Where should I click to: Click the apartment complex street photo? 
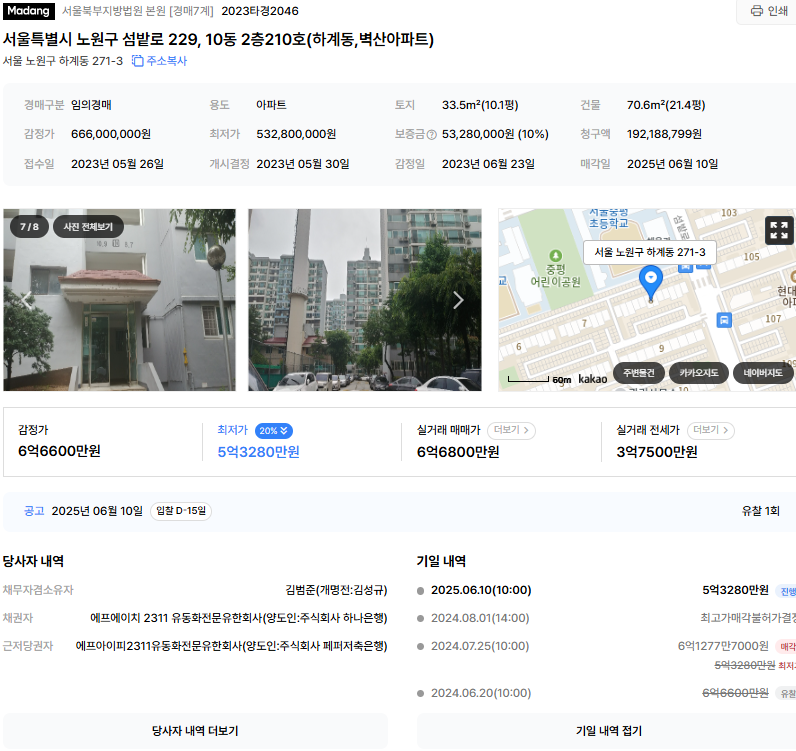[364, 300]
